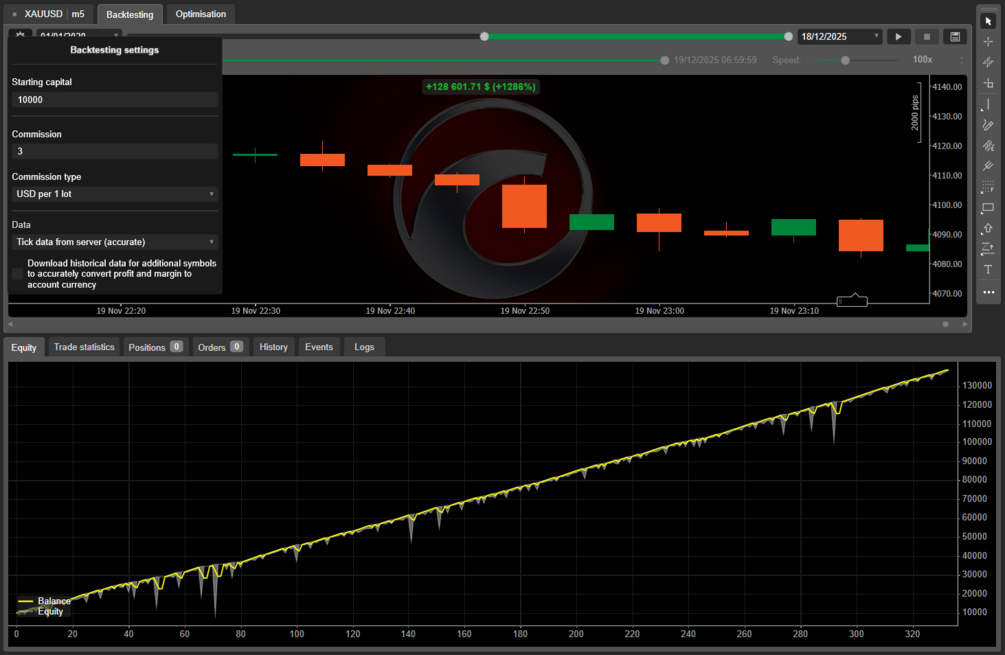Open the Logs tab
Image resolution: width=1005 pixels, height=655 pixels.
click(364, 347)
